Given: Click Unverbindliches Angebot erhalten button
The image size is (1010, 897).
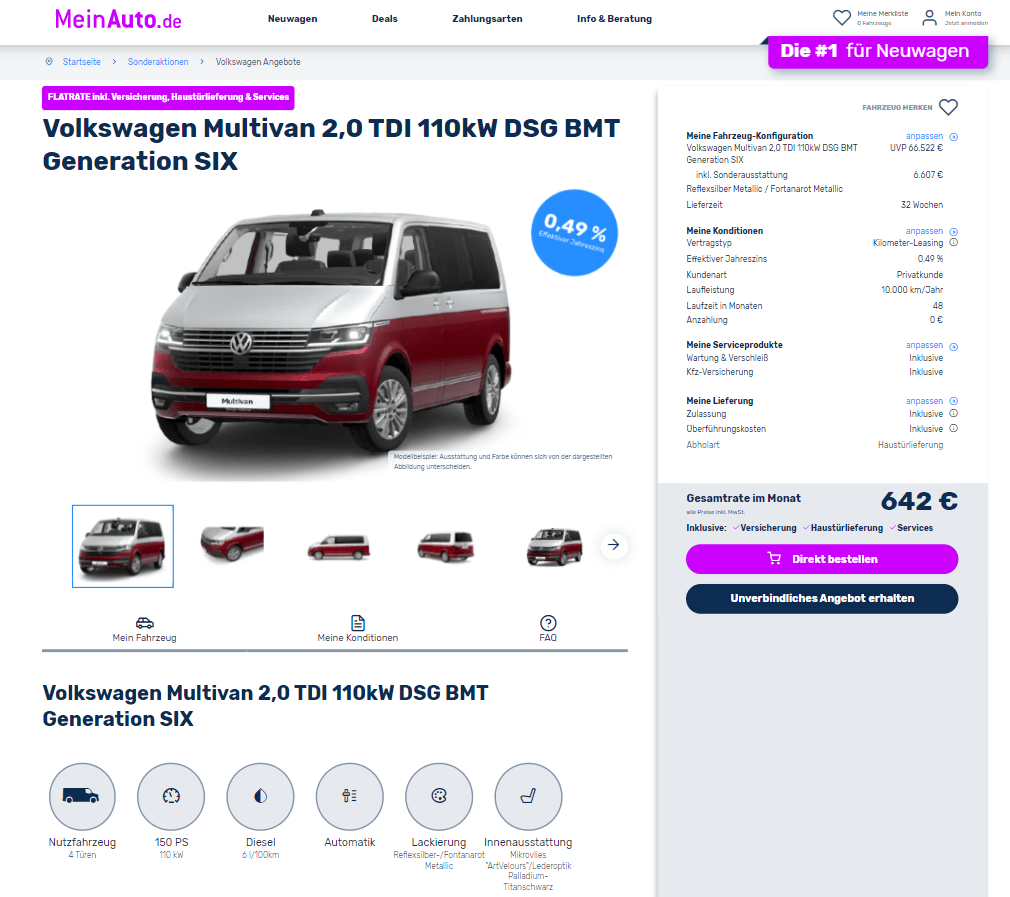Looking at the screenshot, I should 822,598.
